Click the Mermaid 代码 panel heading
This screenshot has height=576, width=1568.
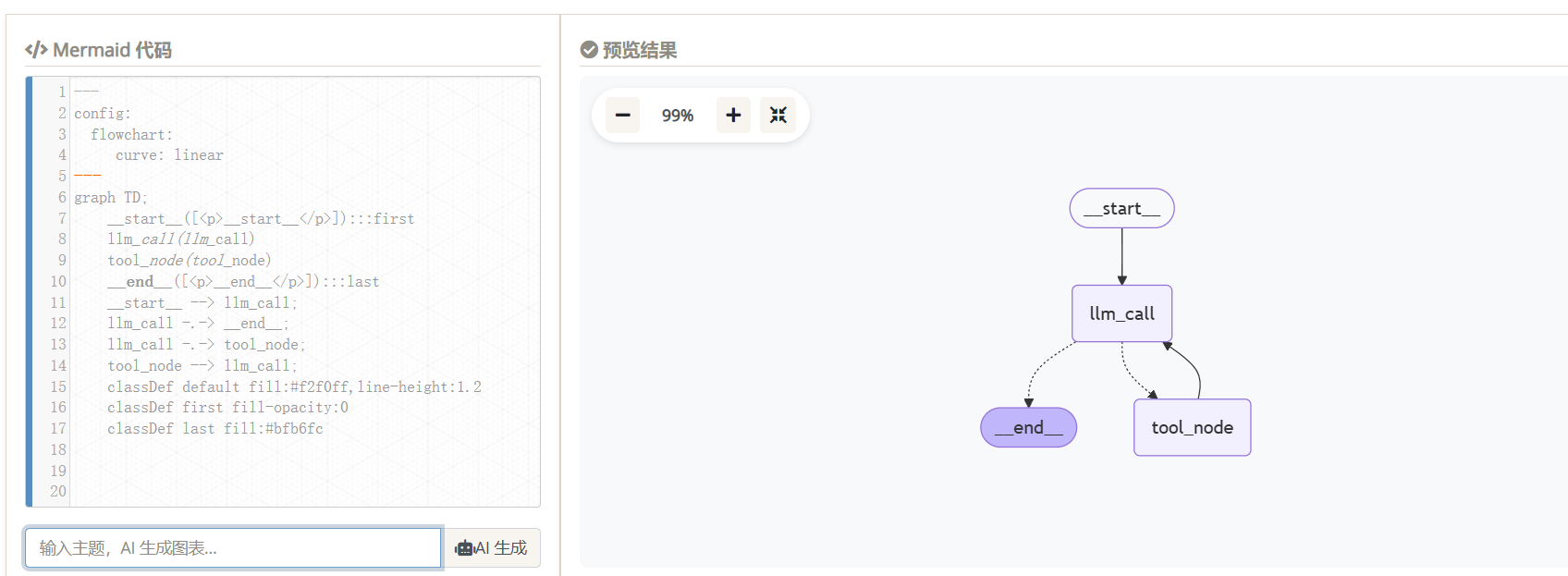coord(112,50)
